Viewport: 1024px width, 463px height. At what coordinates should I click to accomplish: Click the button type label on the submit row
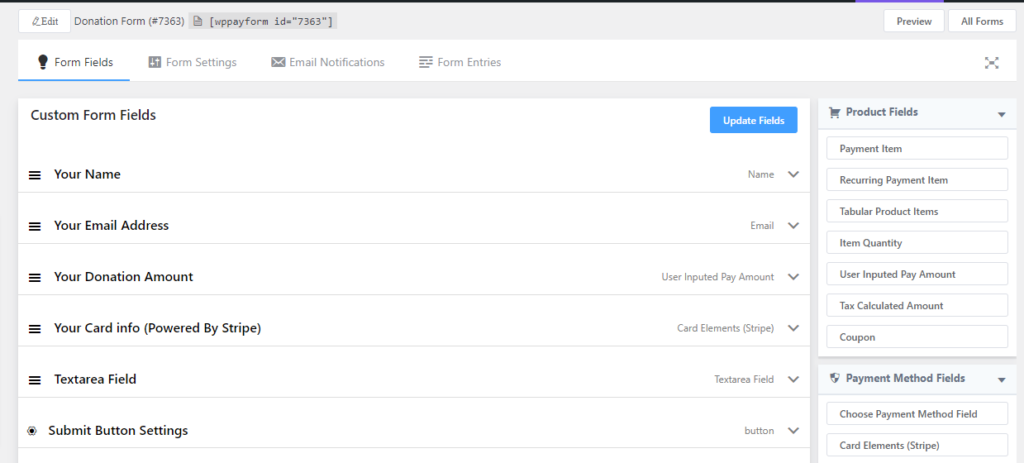[x=759, y=430]
